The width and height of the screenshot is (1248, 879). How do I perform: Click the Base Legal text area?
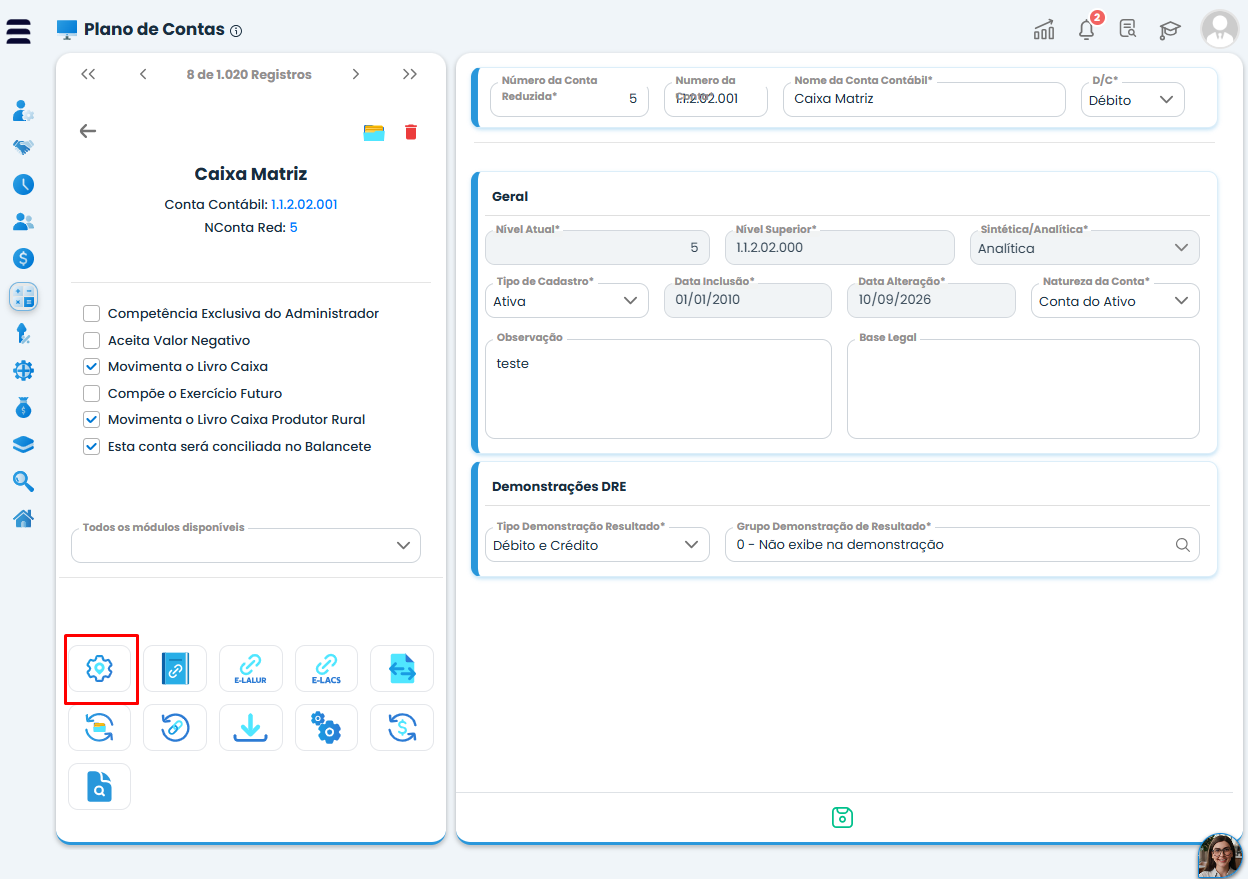click(x=1023, y=389)
